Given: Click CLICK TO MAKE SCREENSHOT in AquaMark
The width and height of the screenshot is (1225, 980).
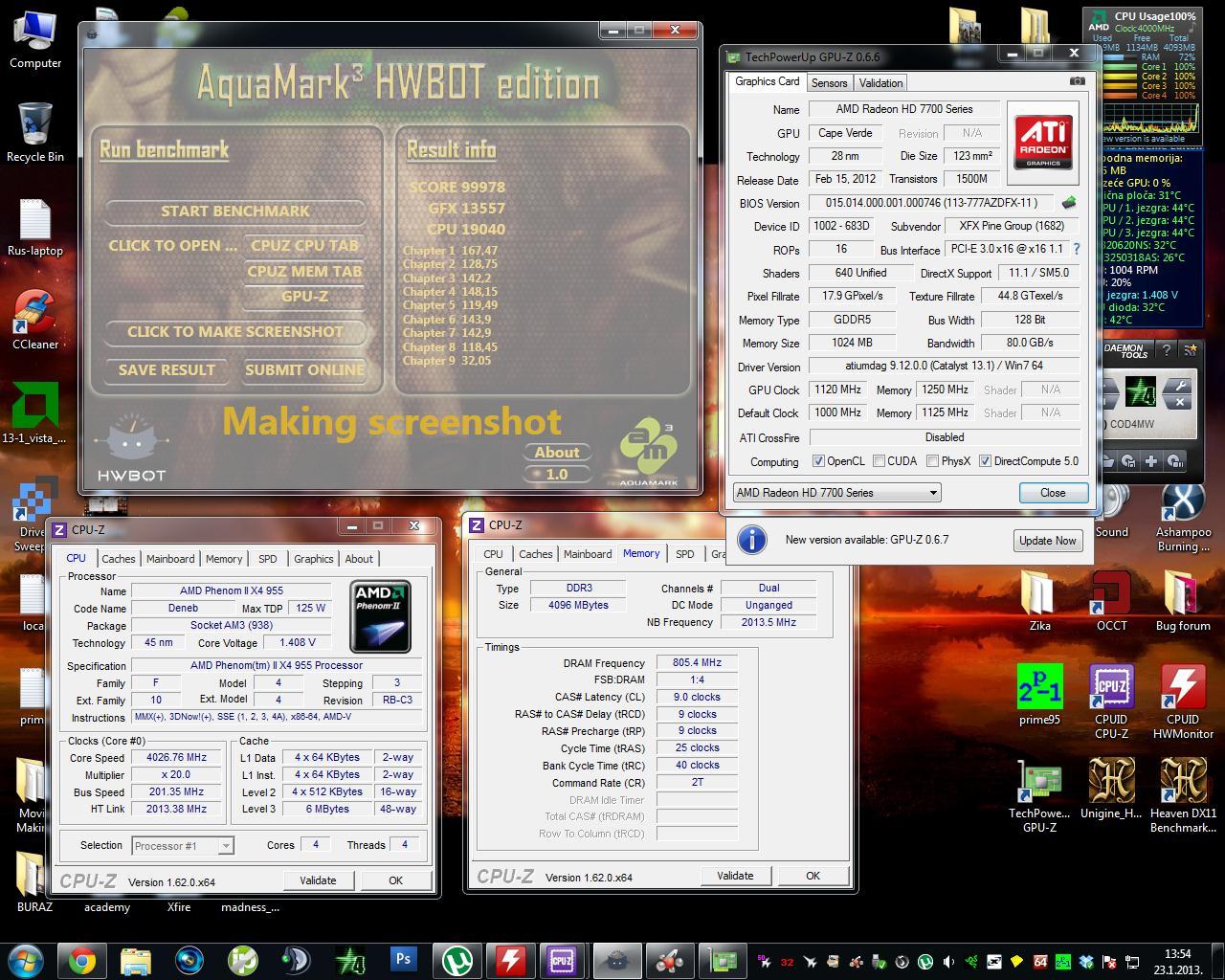Looking at the screenshot, I should click(235, 332).
